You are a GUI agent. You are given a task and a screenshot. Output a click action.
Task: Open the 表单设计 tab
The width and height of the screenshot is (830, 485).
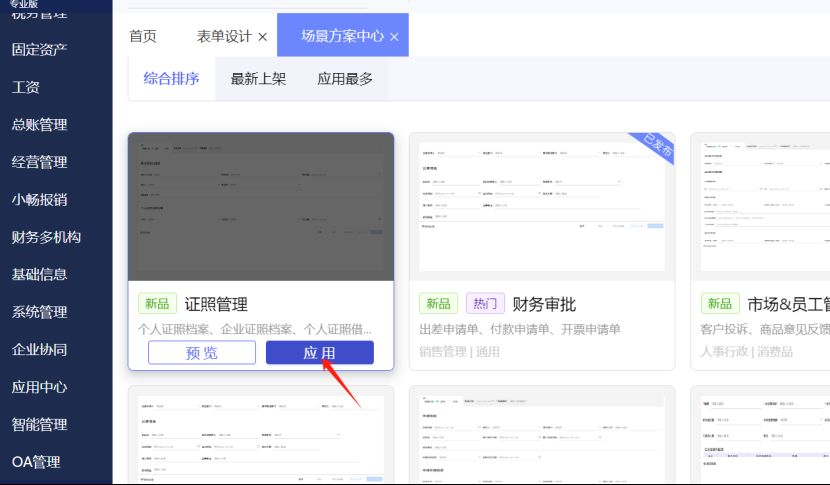[x=223, y=36]
